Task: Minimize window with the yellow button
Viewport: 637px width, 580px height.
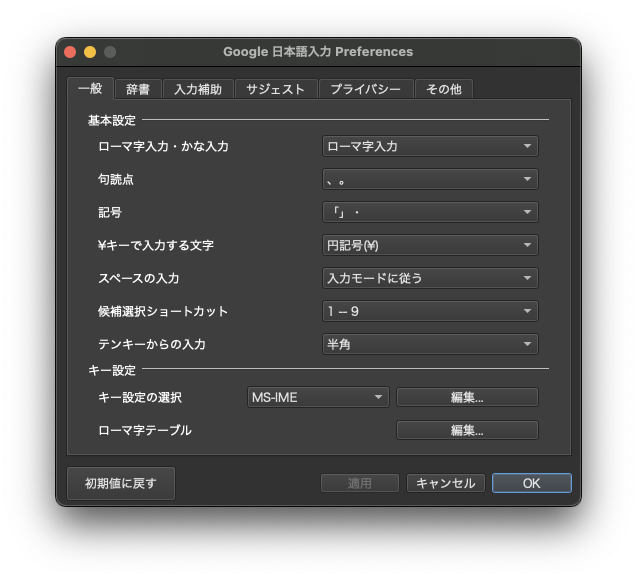Action: tap(90, 52)
